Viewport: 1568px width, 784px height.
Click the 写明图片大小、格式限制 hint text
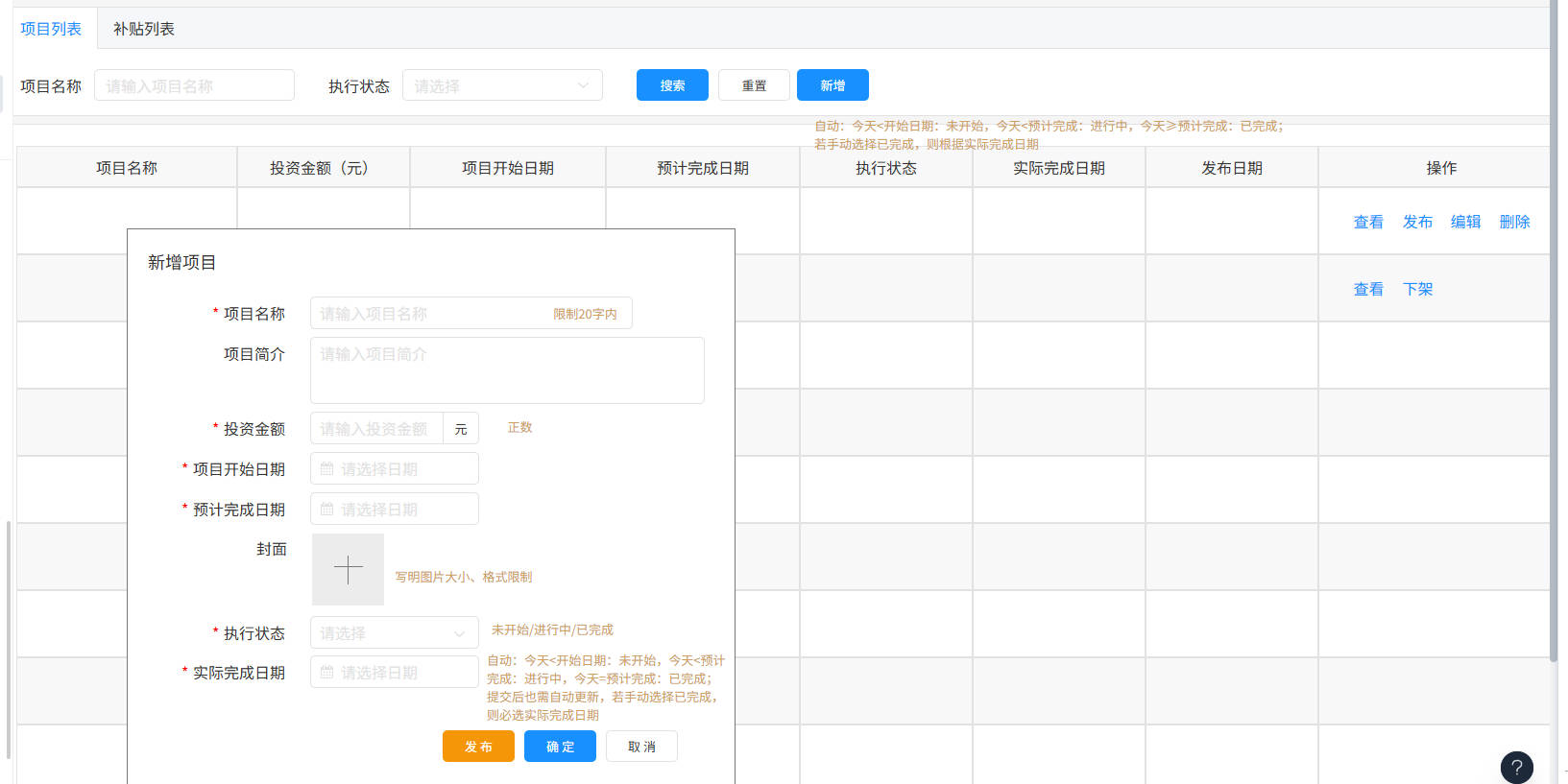click(464, 577)
